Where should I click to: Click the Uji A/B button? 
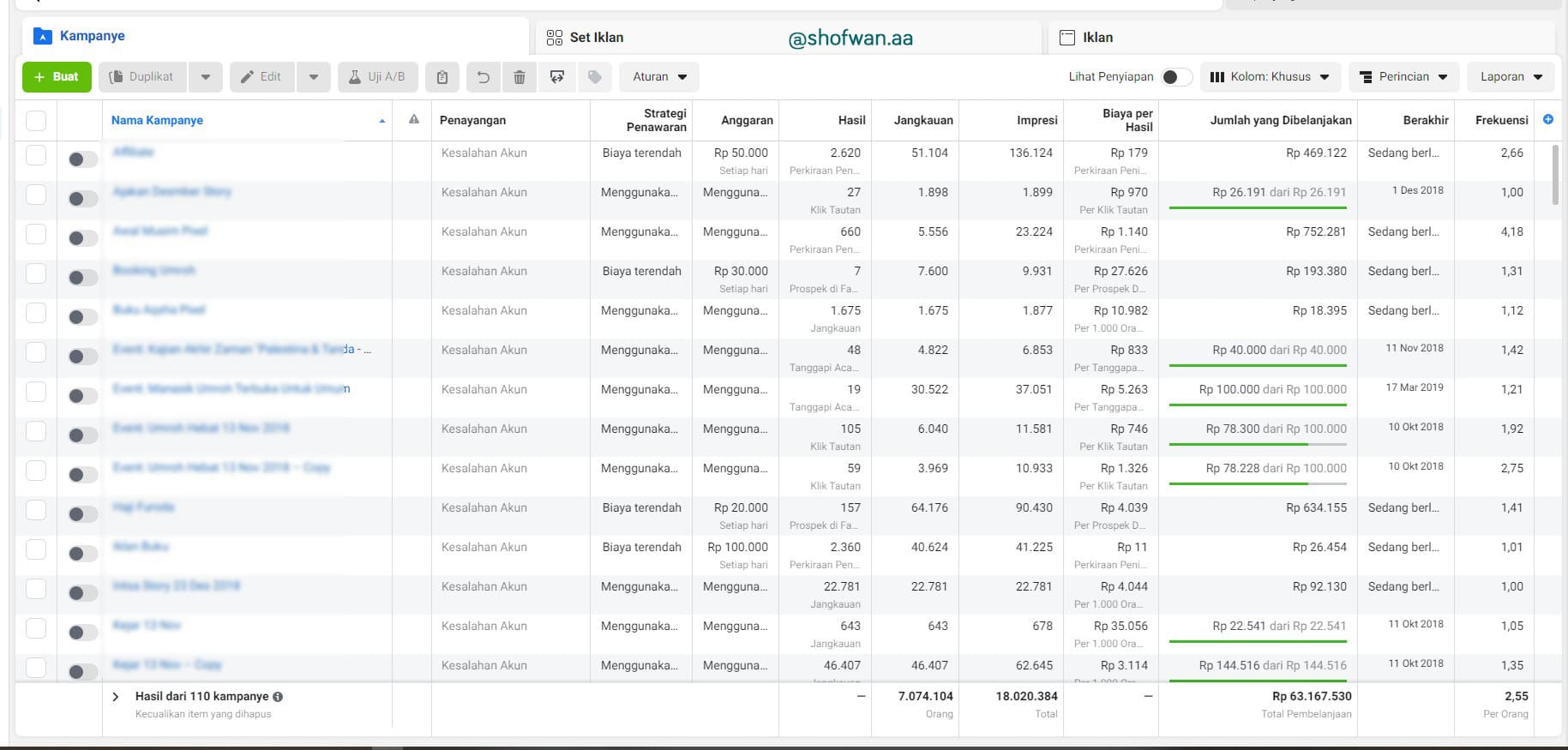pos(377,77)
